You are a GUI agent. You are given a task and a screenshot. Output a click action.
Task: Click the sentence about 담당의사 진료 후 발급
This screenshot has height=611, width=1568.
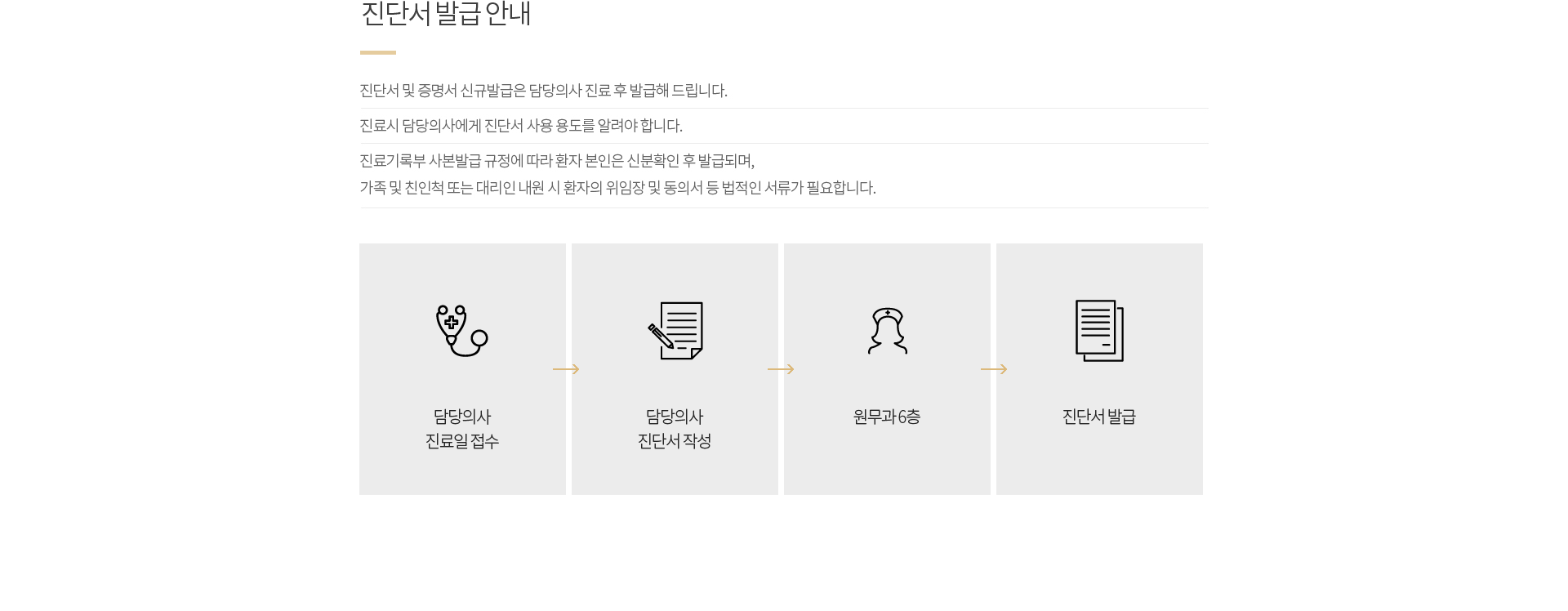click(543, 91)
